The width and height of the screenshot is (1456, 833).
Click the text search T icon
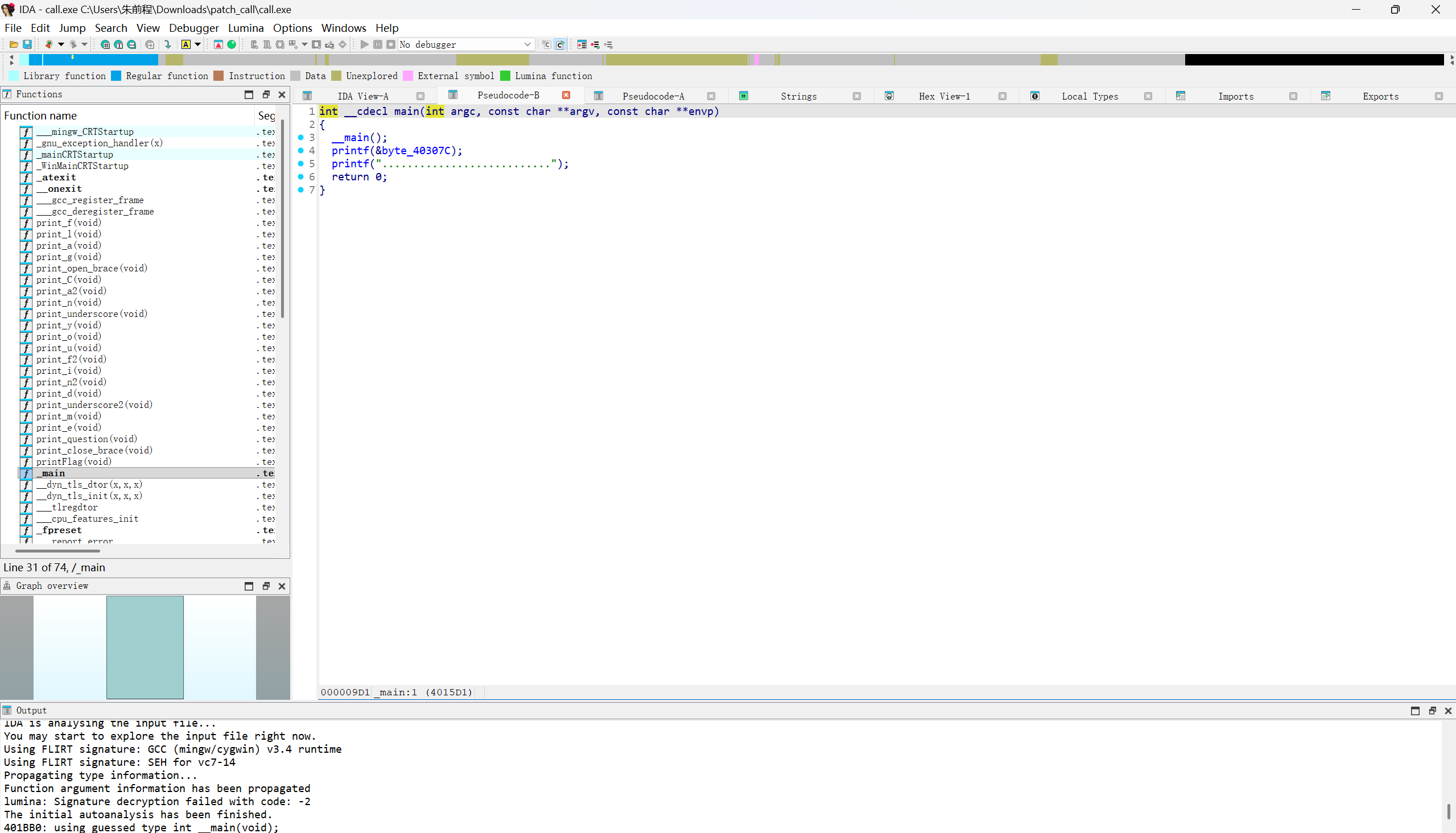click(x=118, y=44)
